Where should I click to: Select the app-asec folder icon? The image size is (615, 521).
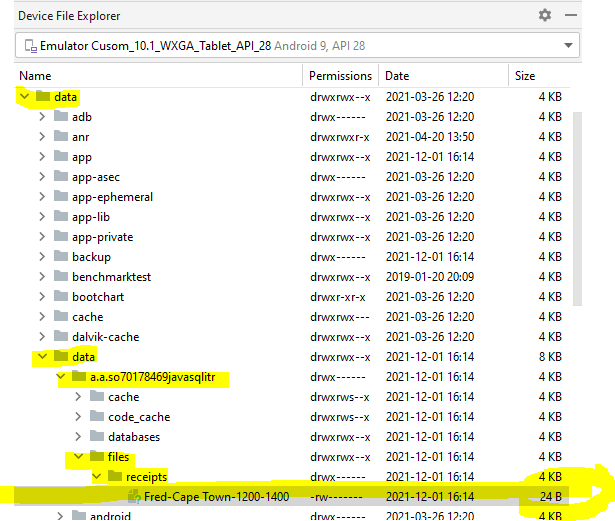pos(61,176)
